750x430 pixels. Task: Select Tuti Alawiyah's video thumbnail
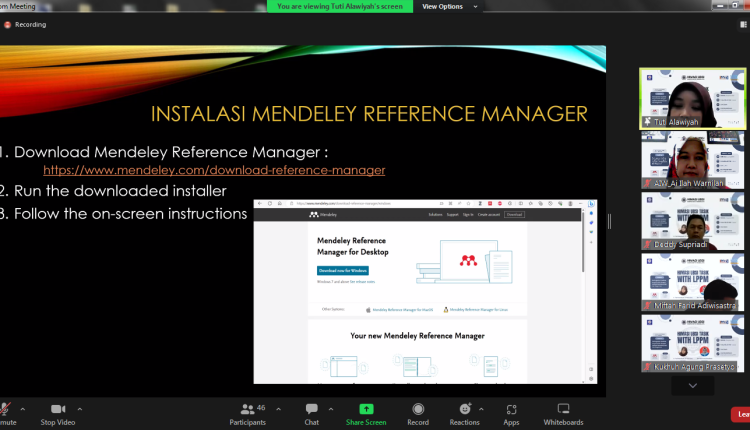click(692, 99)
